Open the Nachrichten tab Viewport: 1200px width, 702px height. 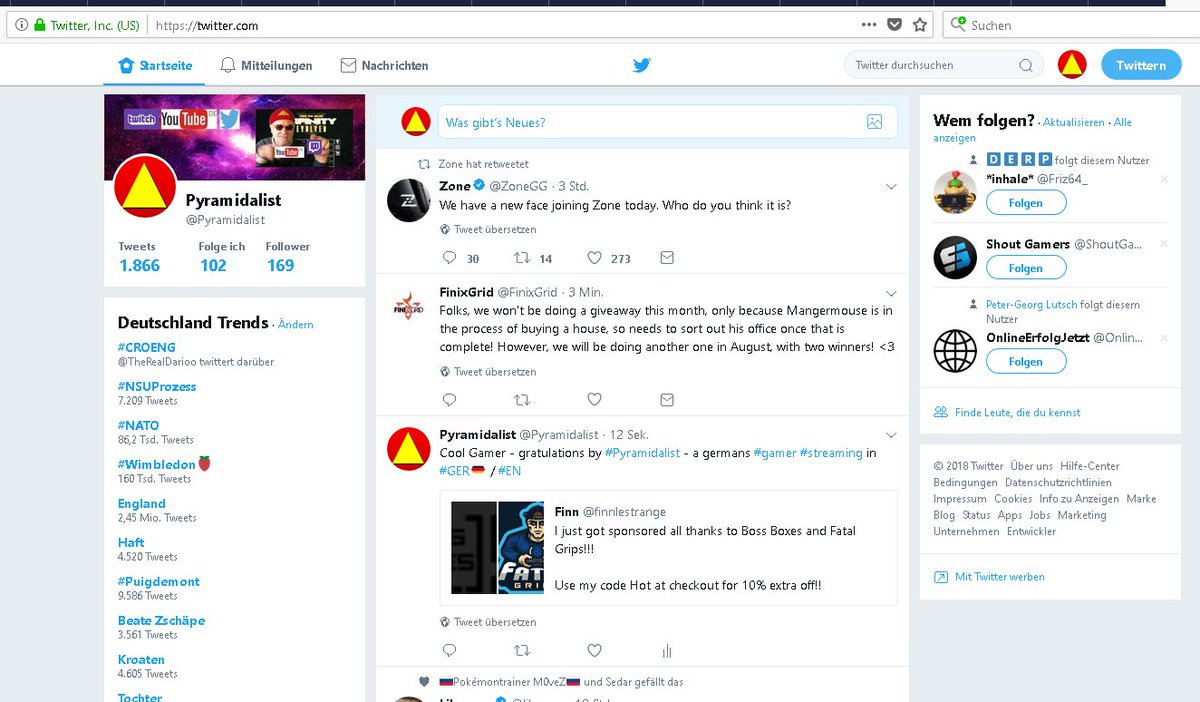tap(384, 66)
